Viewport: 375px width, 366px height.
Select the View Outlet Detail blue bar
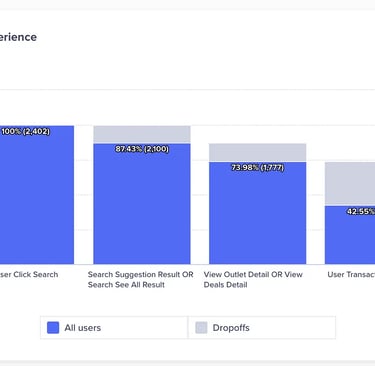click(258, 213)
